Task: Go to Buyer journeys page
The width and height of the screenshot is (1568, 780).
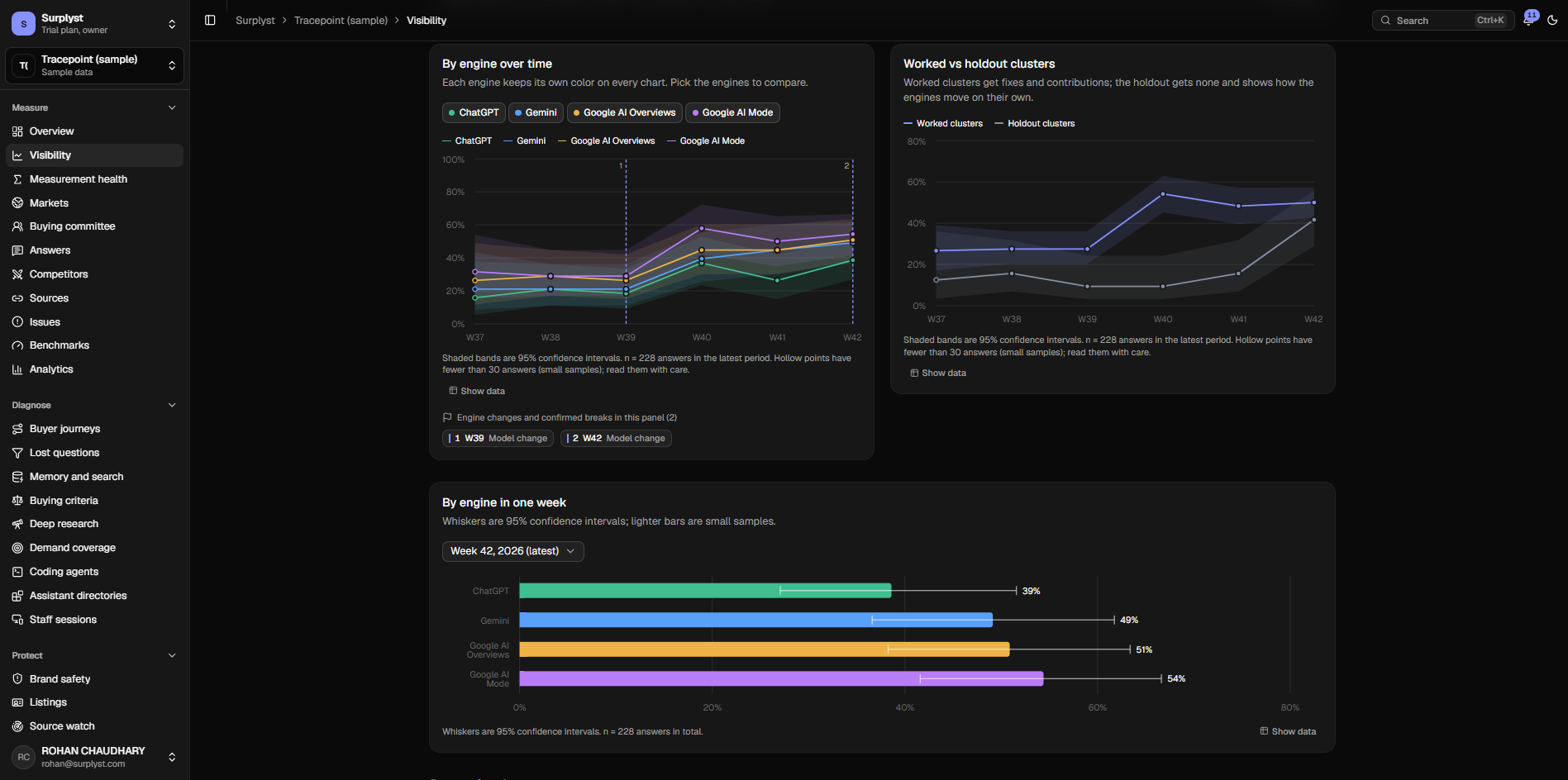Action: click(x=94, y=429)
